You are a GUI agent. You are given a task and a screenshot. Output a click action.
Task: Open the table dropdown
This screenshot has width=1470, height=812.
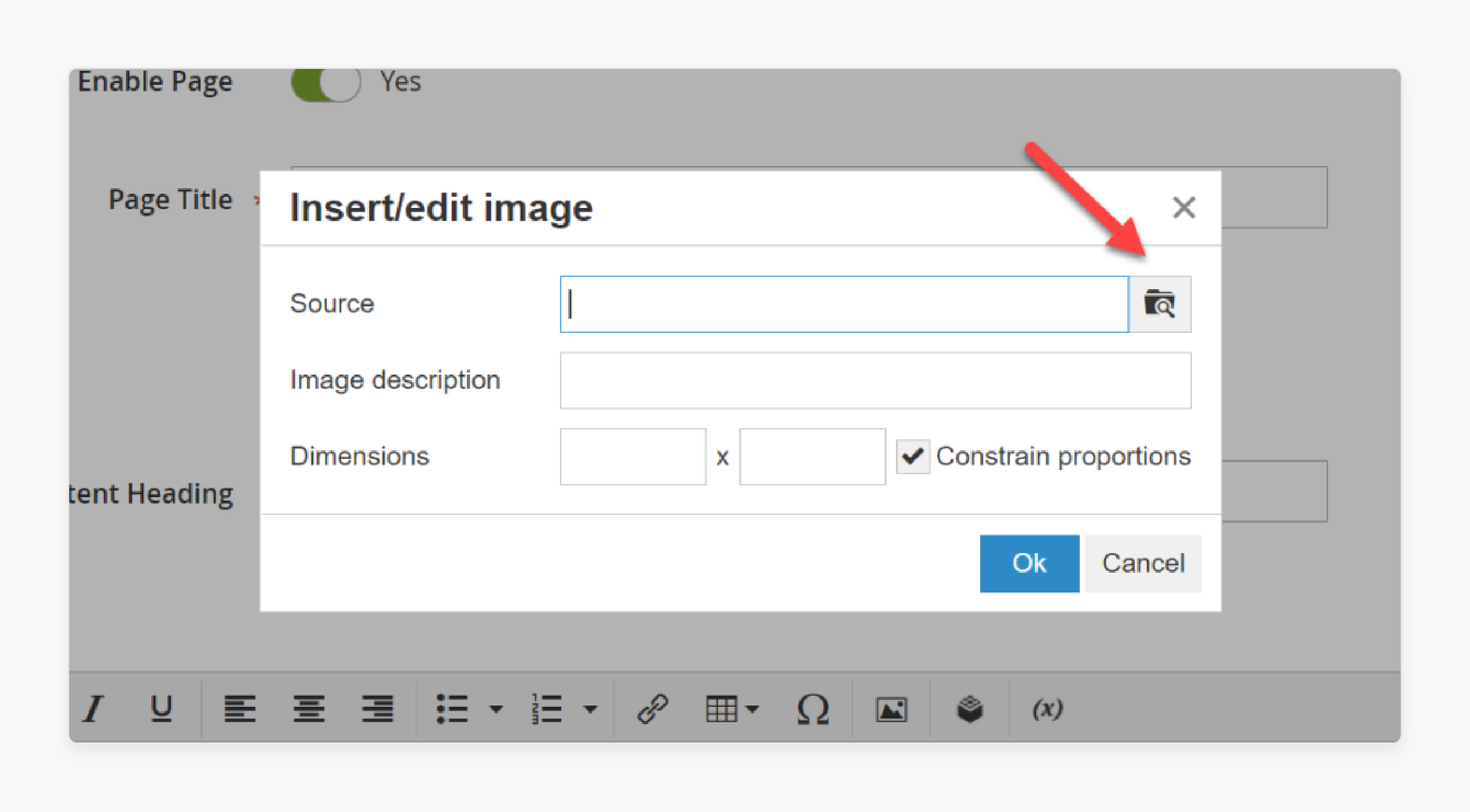pos(732,709)
